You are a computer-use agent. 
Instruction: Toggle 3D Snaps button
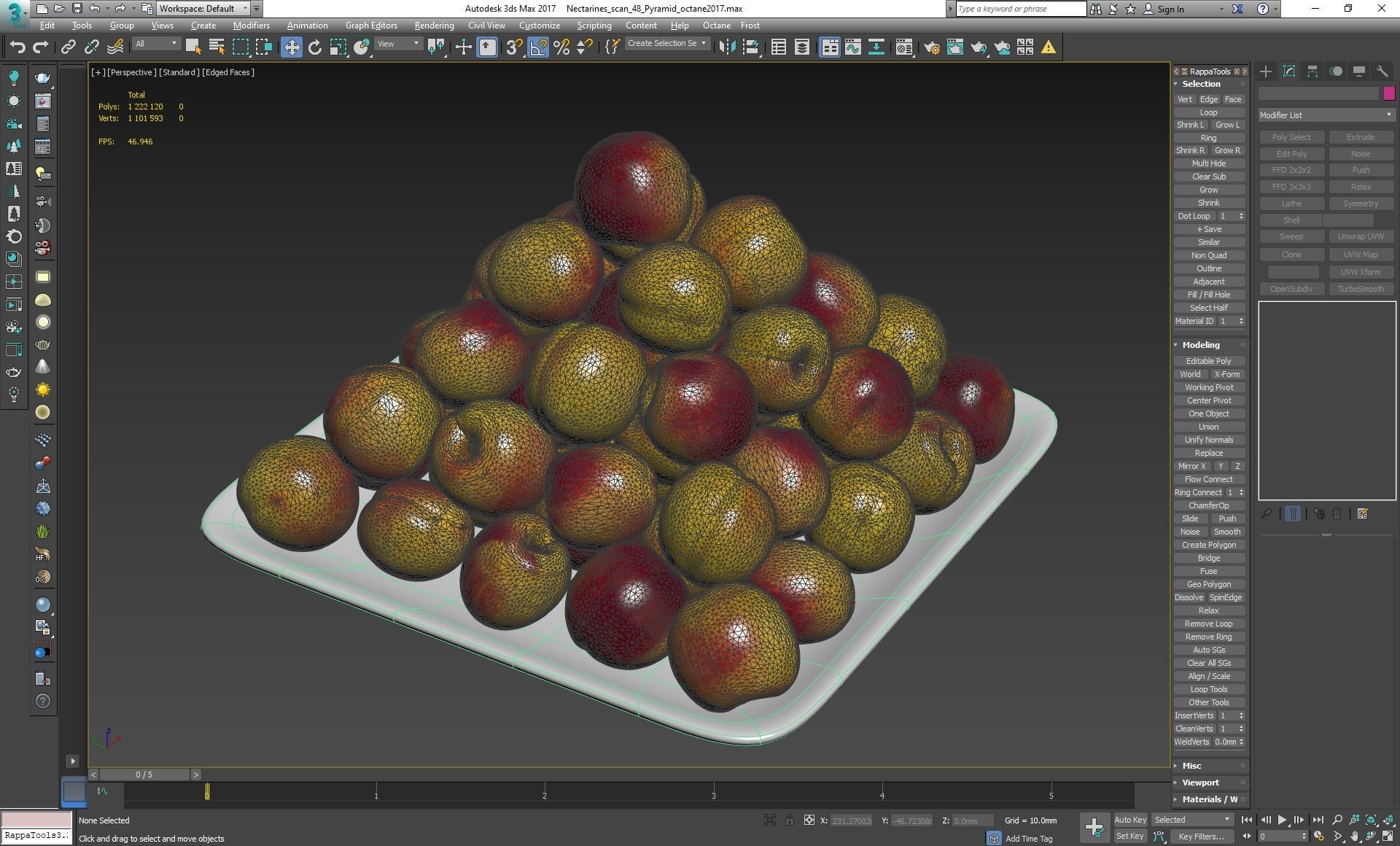click(514, 47)
